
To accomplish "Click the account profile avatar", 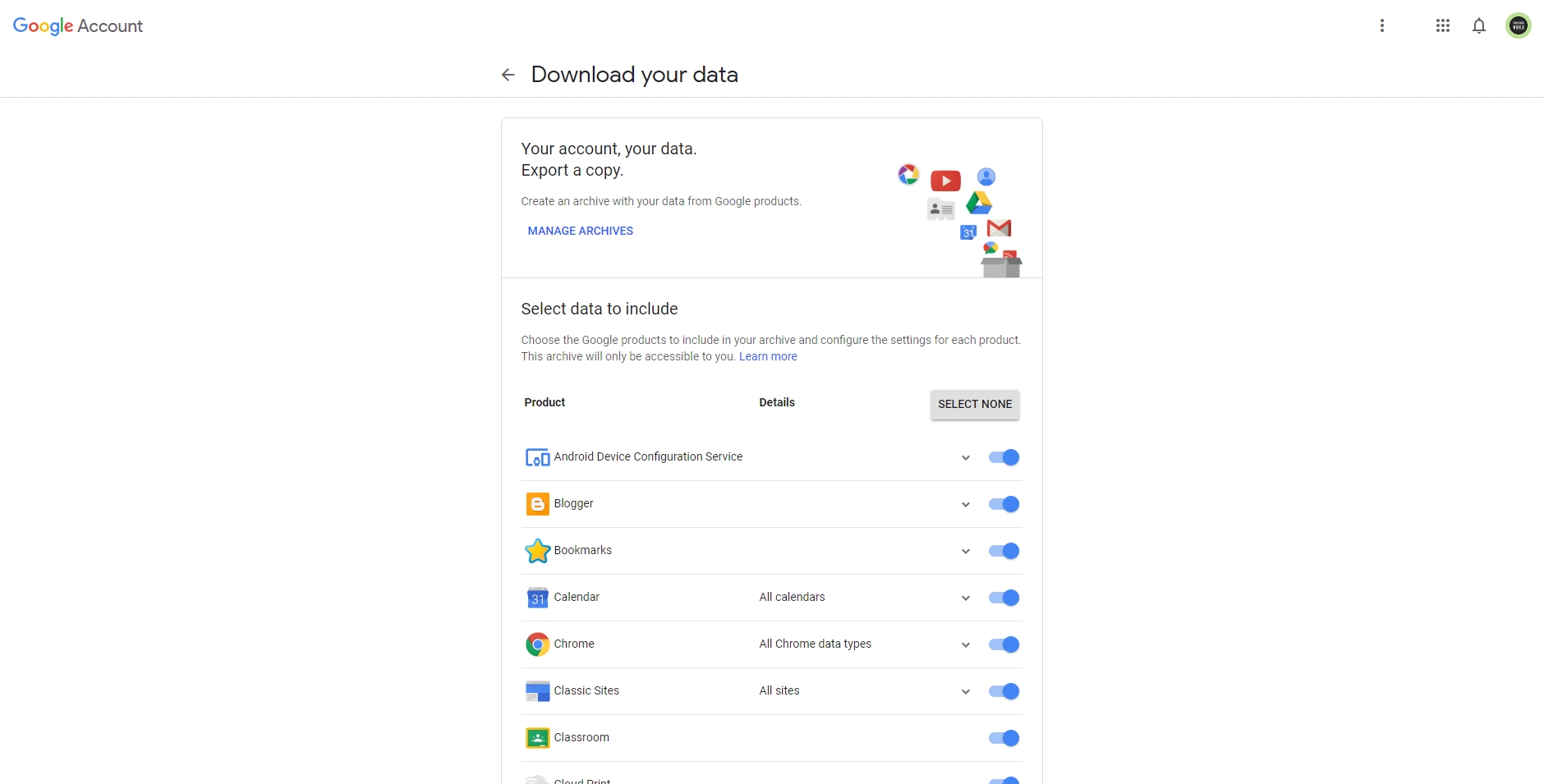I will click(1519, 25).
